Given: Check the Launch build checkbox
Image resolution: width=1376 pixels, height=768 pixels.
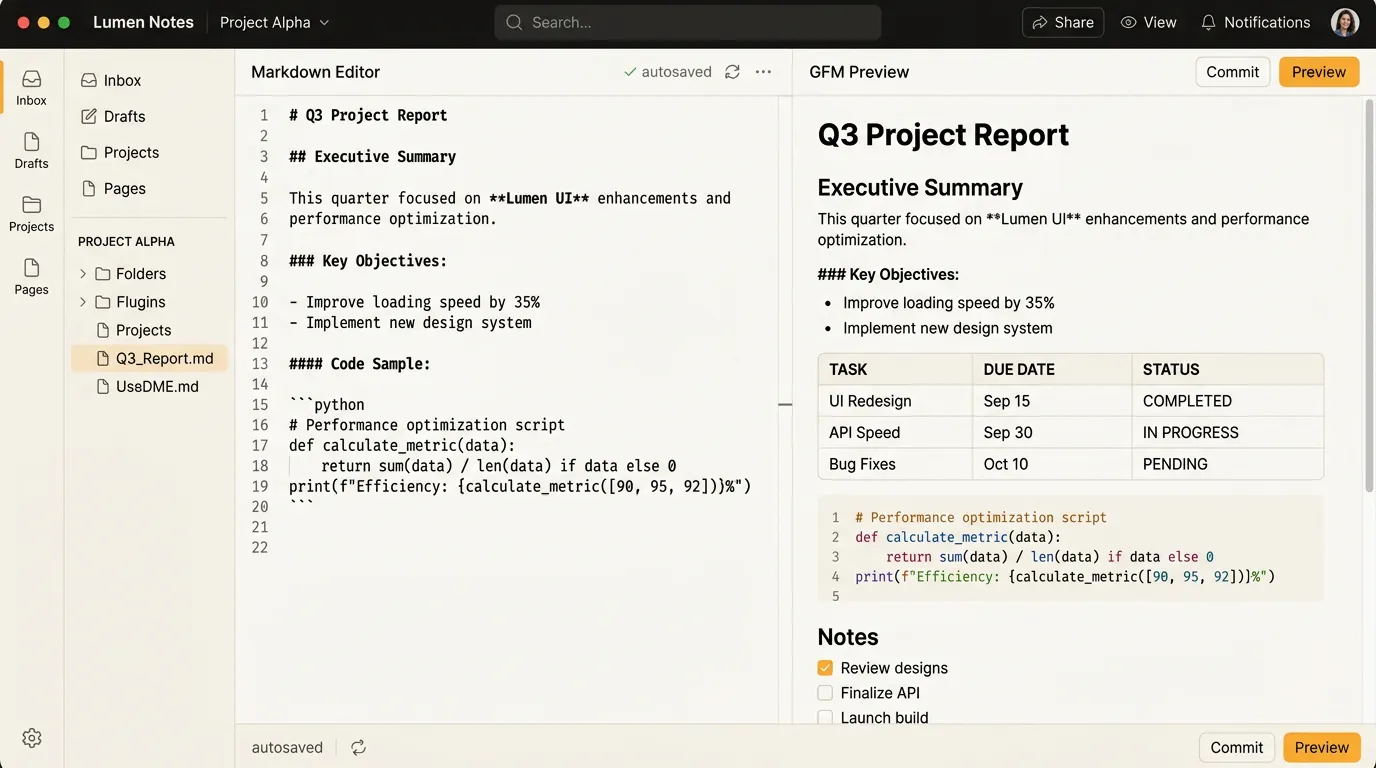Looking at the screenshot, I should point(825,718).
